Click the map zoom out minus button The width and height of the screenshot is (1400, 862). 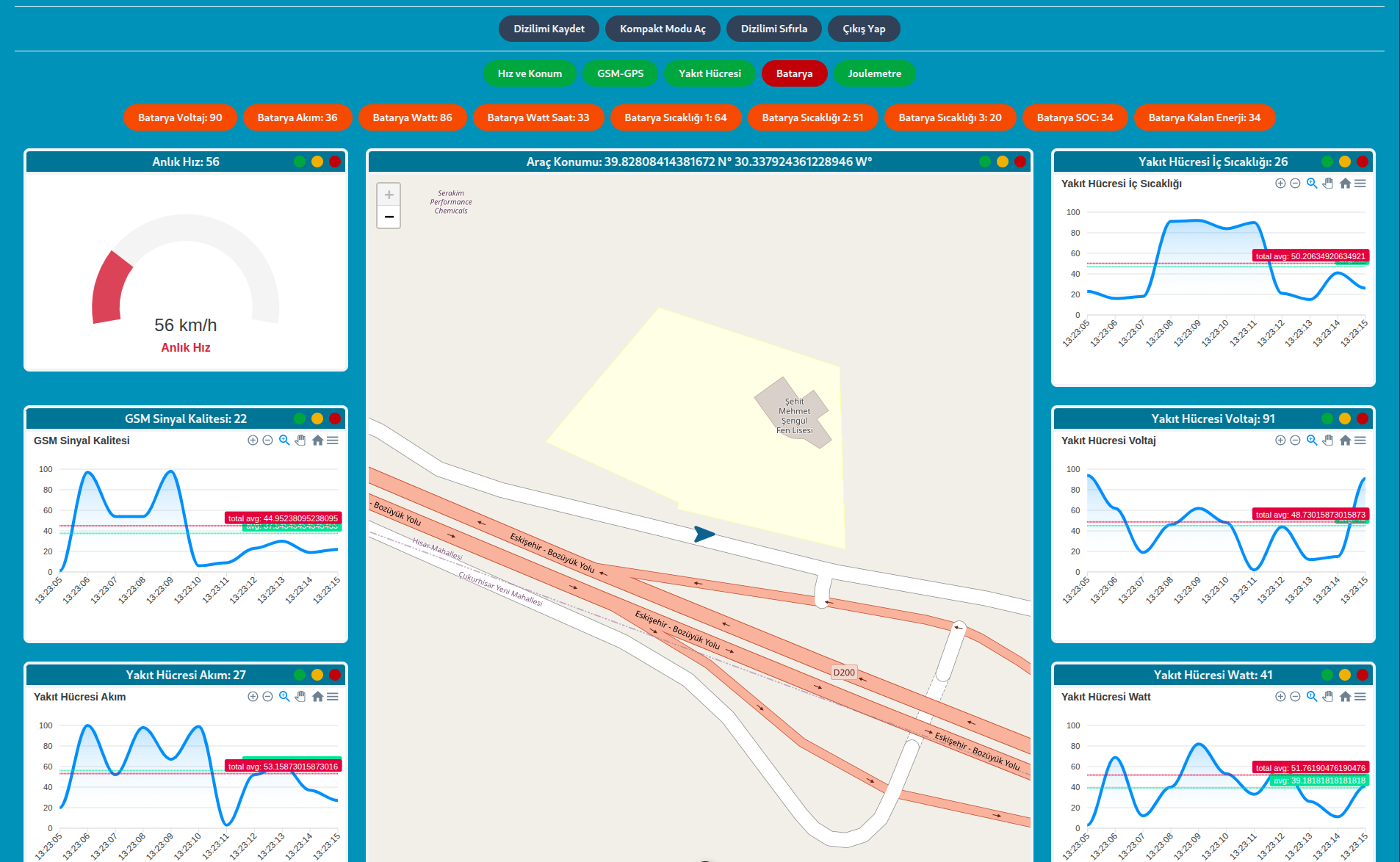[389, 217]
